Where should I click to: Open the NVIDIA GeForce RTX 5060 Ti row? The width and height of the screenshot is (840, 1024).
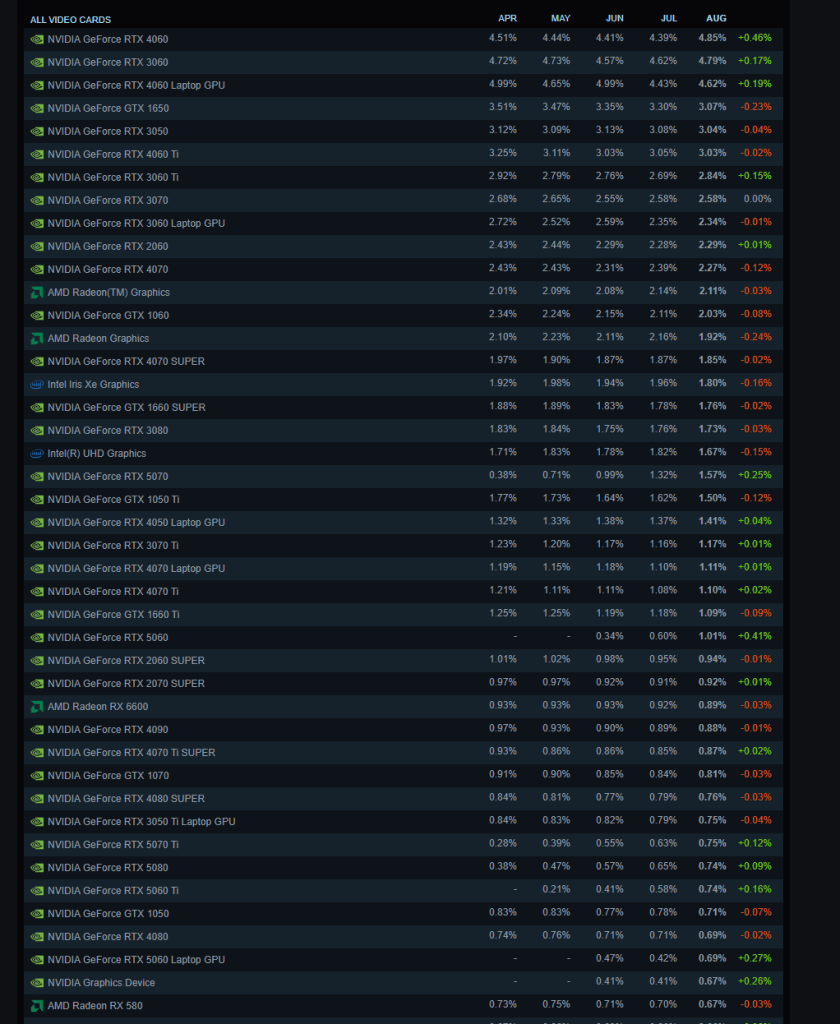(113, 890)
